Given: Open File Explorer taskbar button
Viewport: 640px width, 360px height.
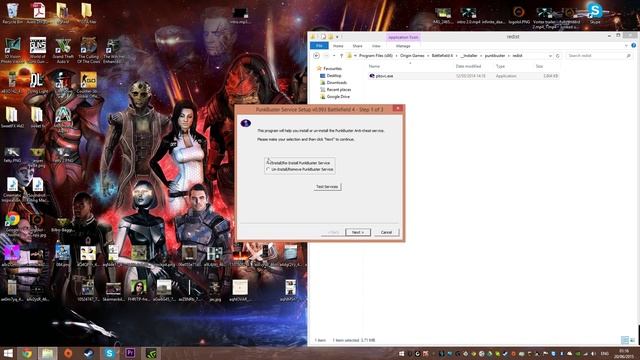Looking at the screenshot, I should [x=48, y=353].
